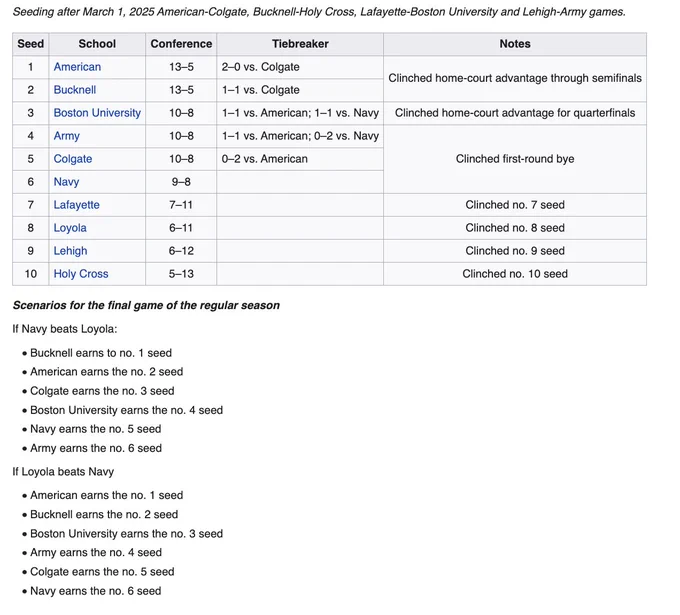Select 'Bucknell earns to no. 1 seed'
The height and width of the screenshot is (615, 680).
[101, 353]
